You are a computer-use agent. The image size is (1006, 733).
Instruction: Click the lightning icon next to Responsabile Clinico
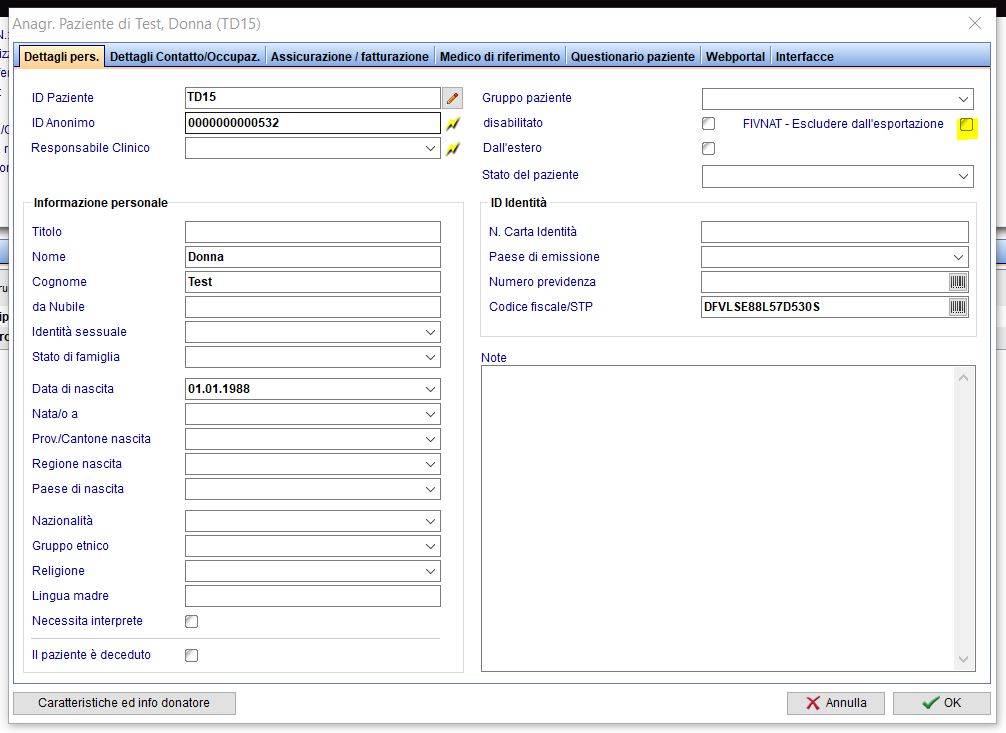click(x=453, y=148)
